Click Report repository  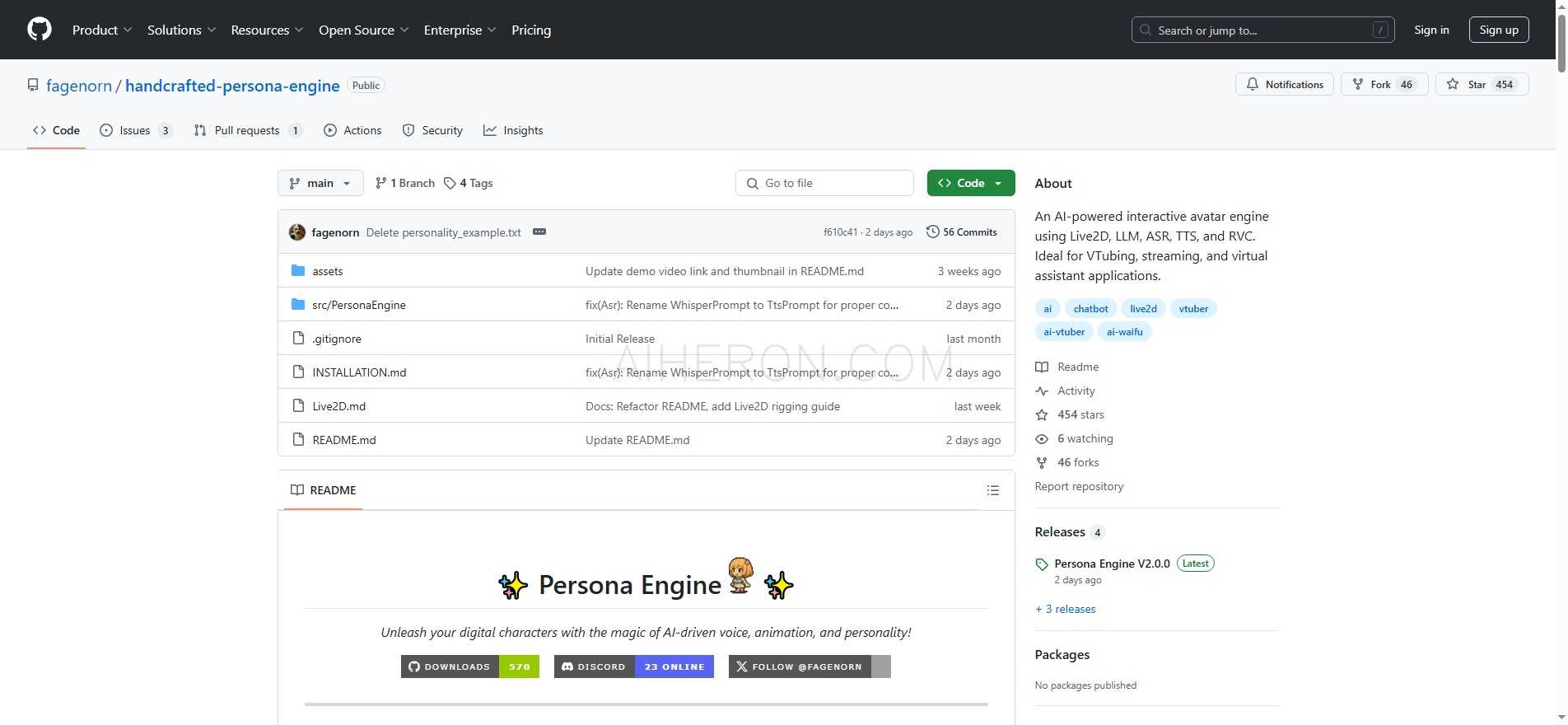tap(1079, 486)
